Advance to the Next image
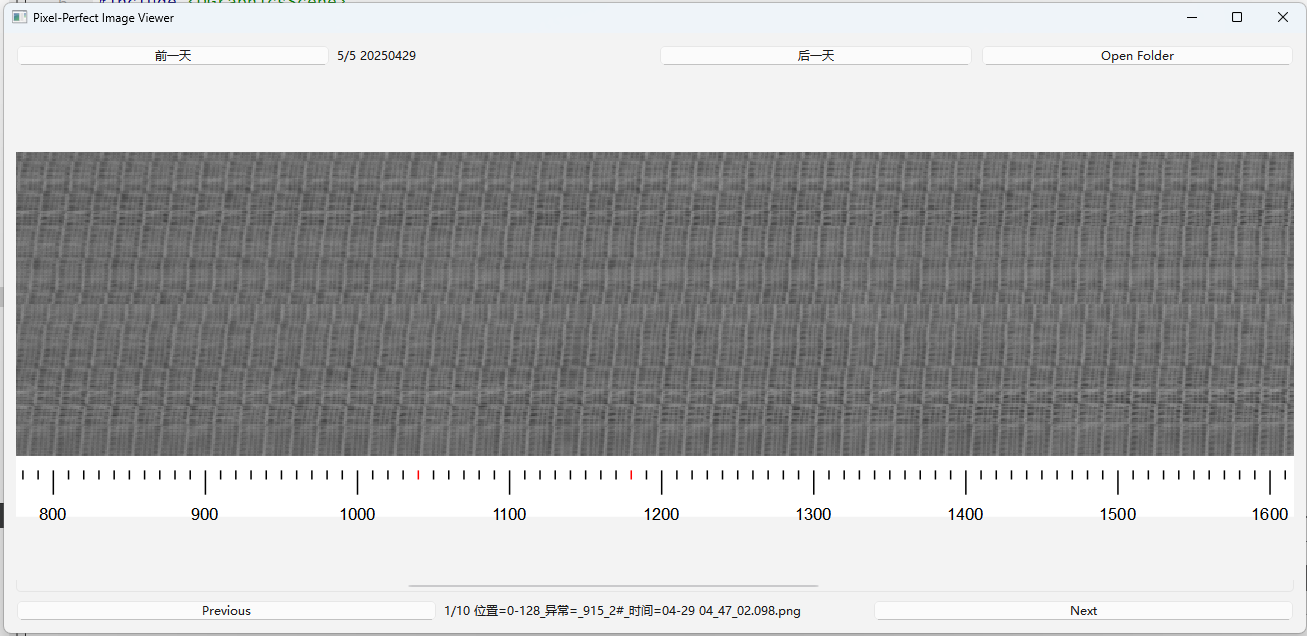Image resolution: width=1307 pixels, height=636 pixels. point(1083,610)
